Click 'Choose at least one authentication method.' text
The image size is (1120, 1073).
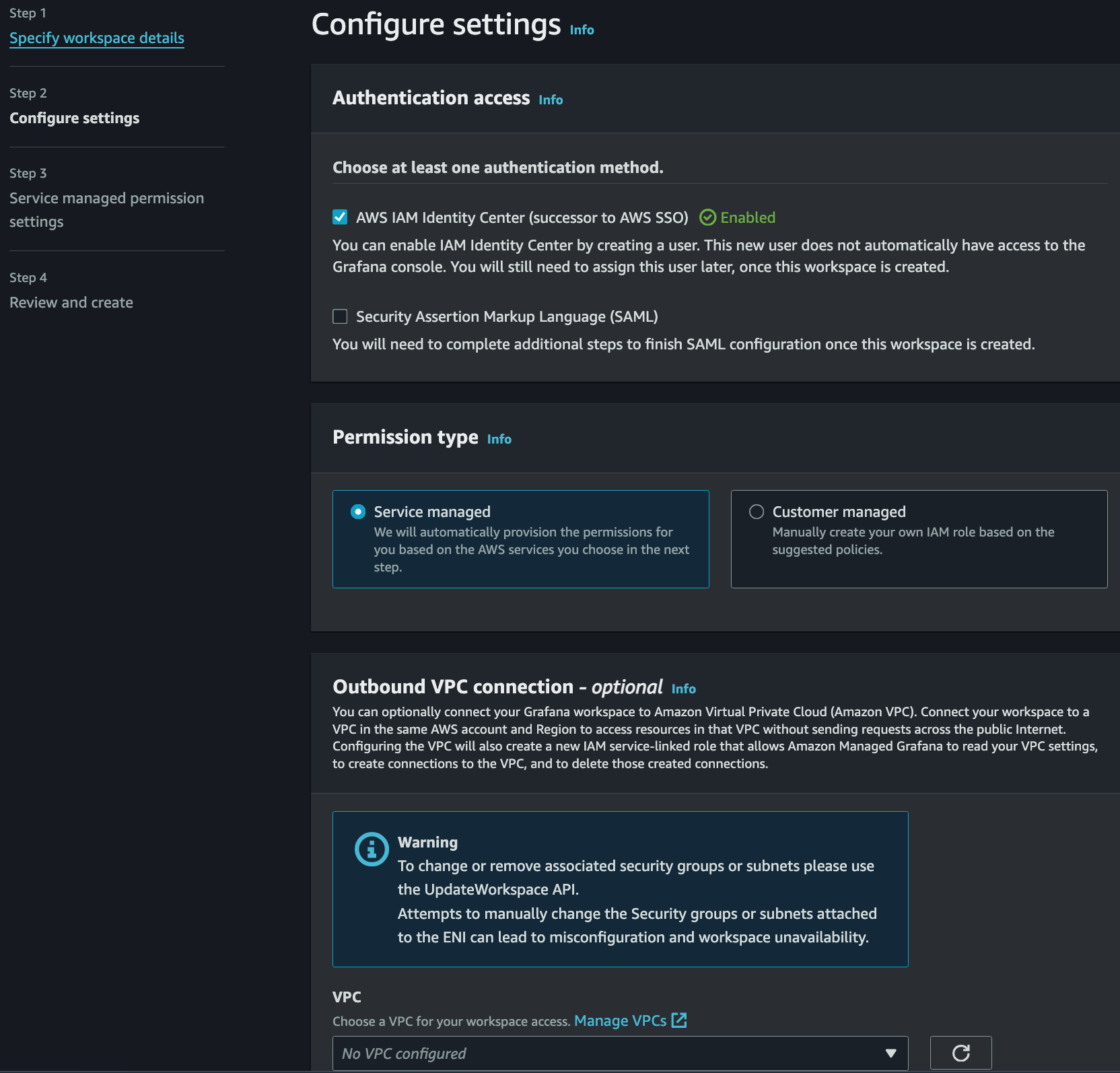(x=498, y=168)
